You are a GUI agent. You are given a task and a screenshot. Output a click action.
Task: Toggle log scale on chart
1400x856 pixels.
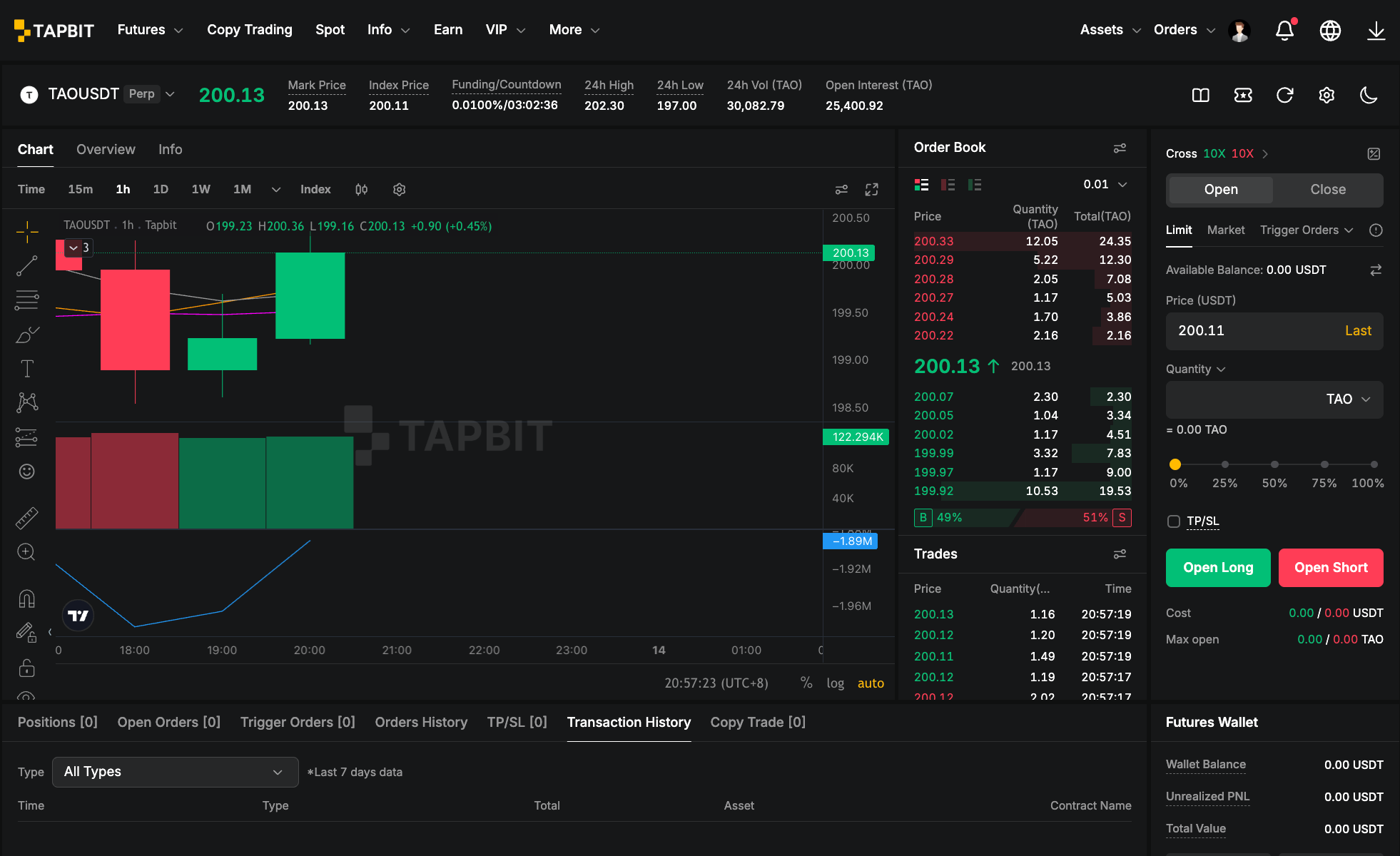[x=835, y=683]
